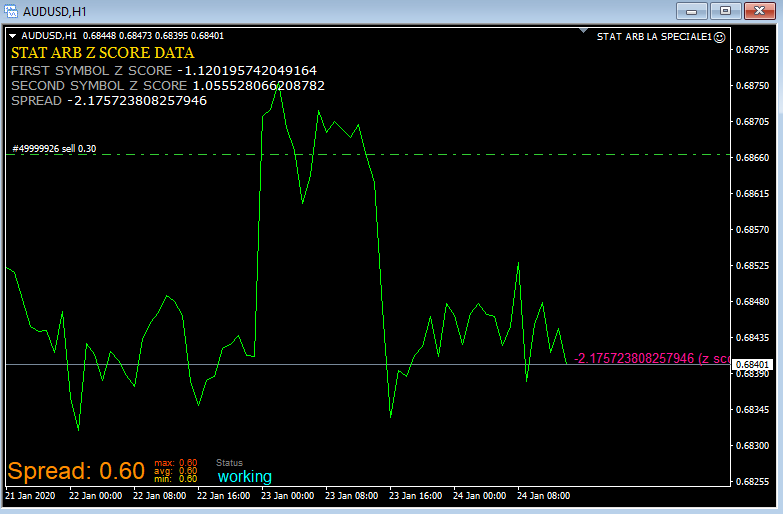The image size is (783, 514).
Task: Click the 24 Jan 08:00 time axis label
Action: point(543,496)
